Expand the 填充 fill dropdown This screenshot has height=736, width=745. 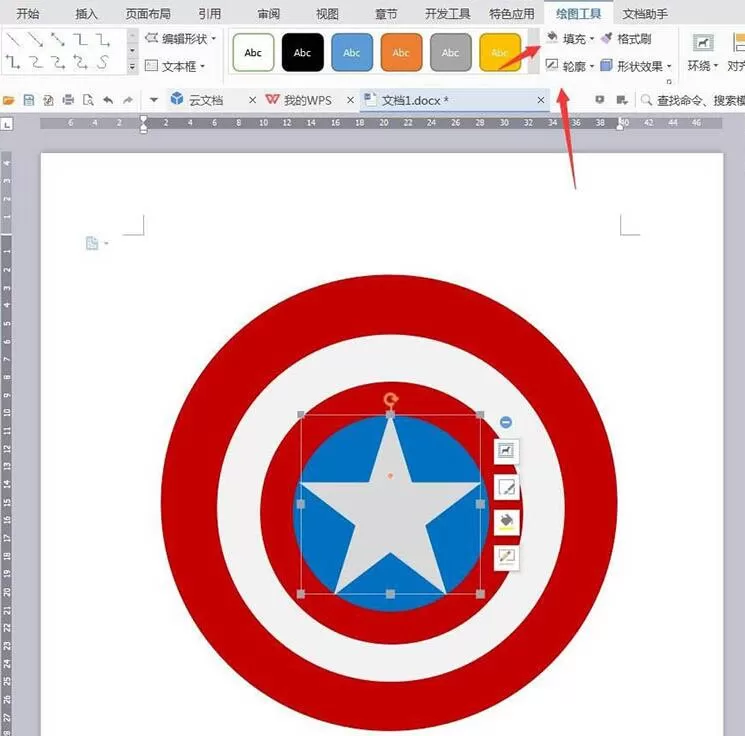click(592, 38)
